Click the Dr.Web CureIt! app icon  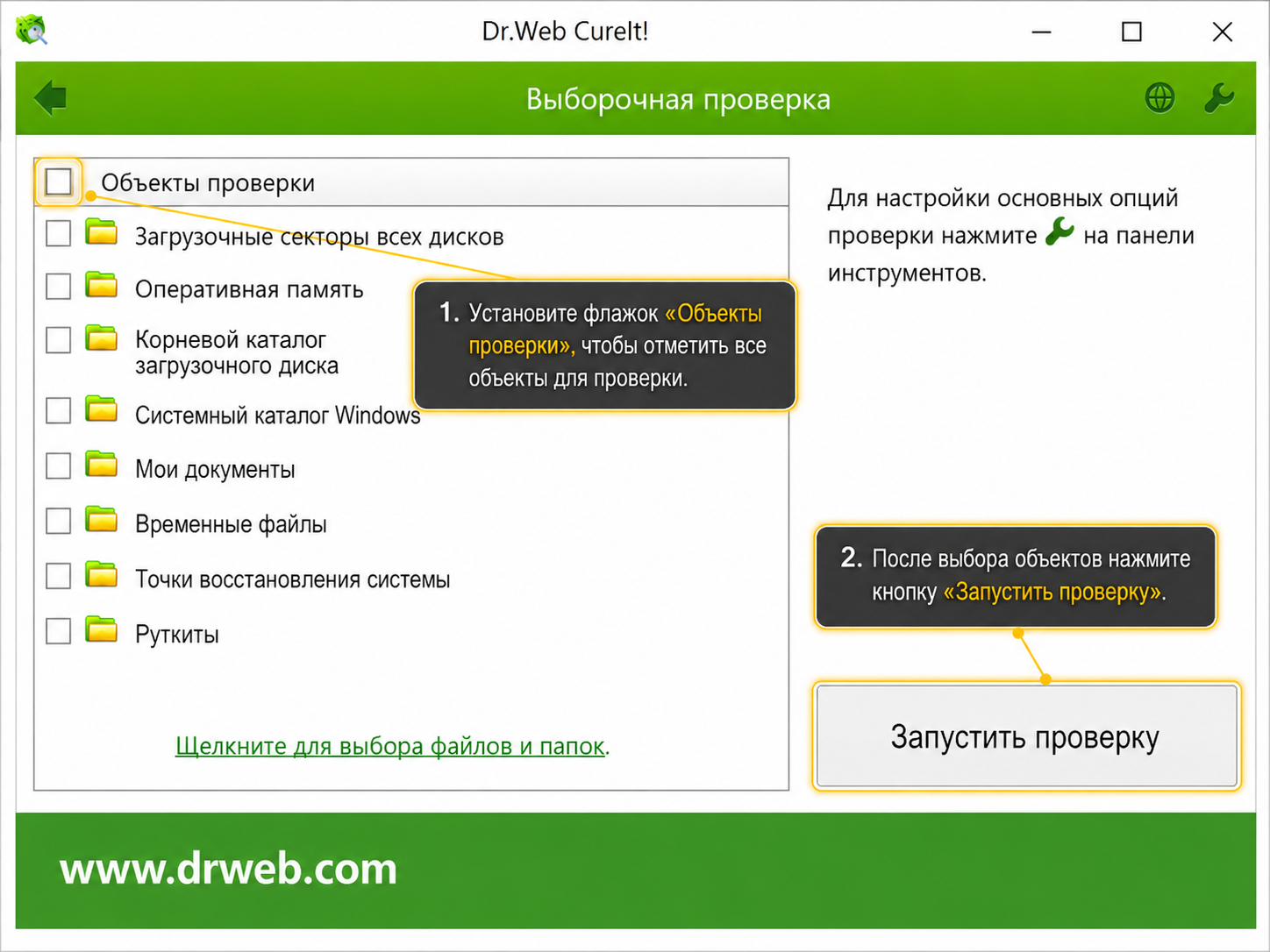click(32, 31)
